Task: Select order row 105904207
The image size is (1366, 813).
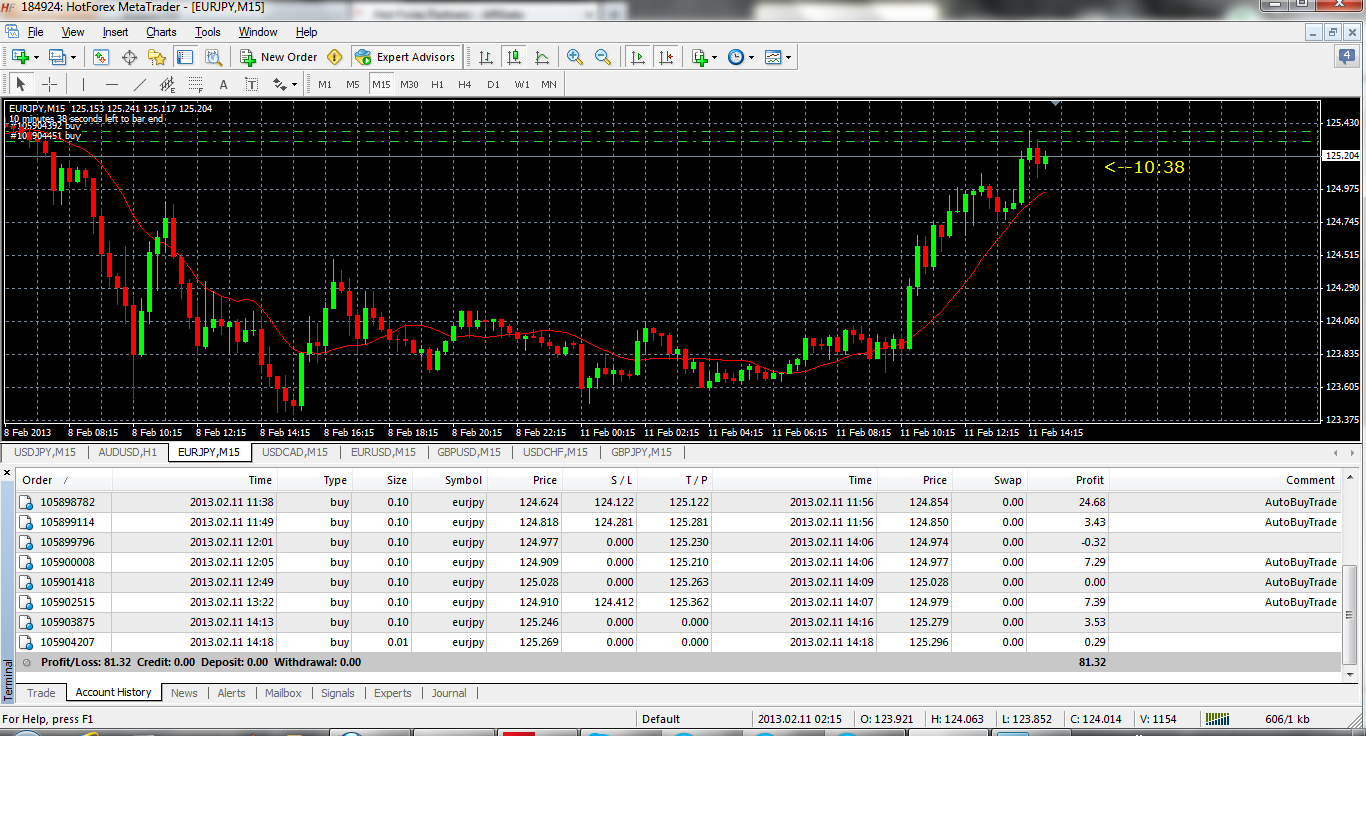Action: pos(679,642)
